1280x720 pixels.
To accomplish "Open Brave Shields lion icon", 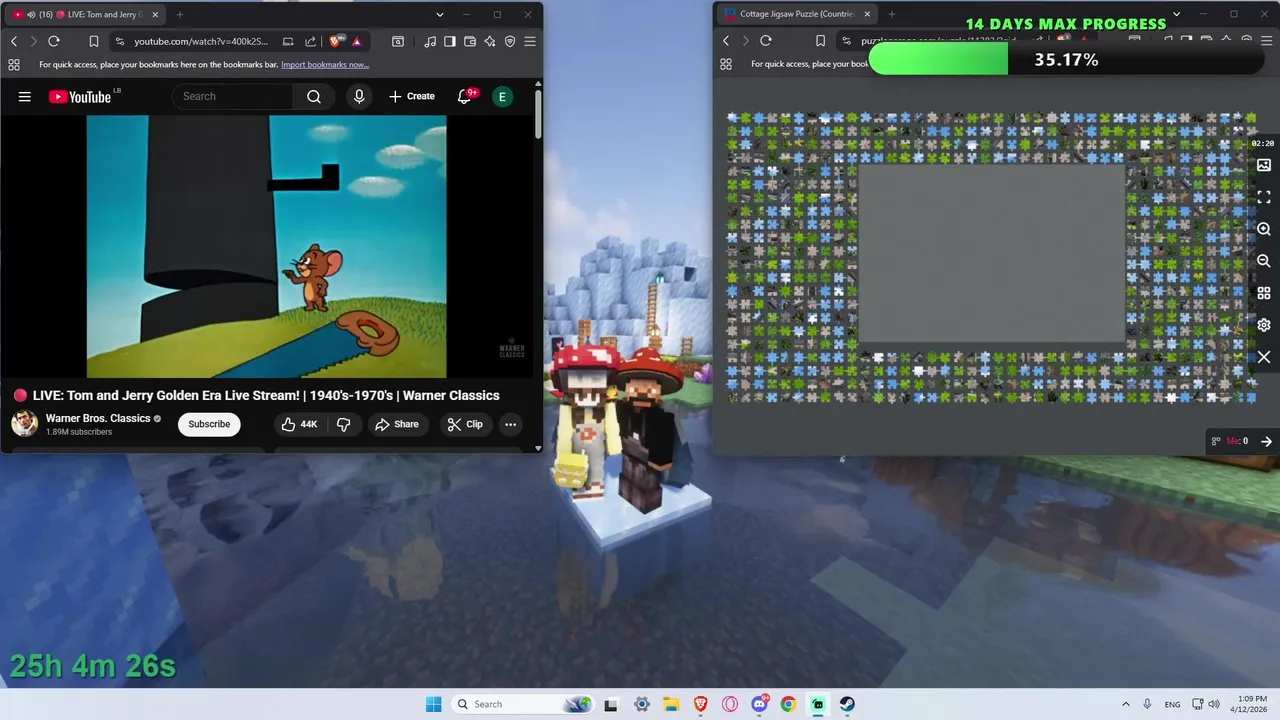I will (x=335, y=41).
